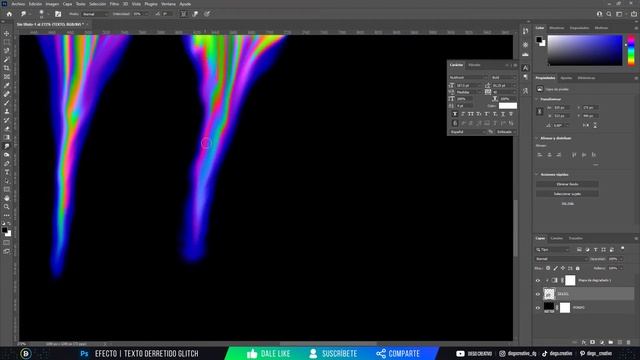Open the layer filter type dropdown
Screen dimensions: 640x360
pos(552,249)
